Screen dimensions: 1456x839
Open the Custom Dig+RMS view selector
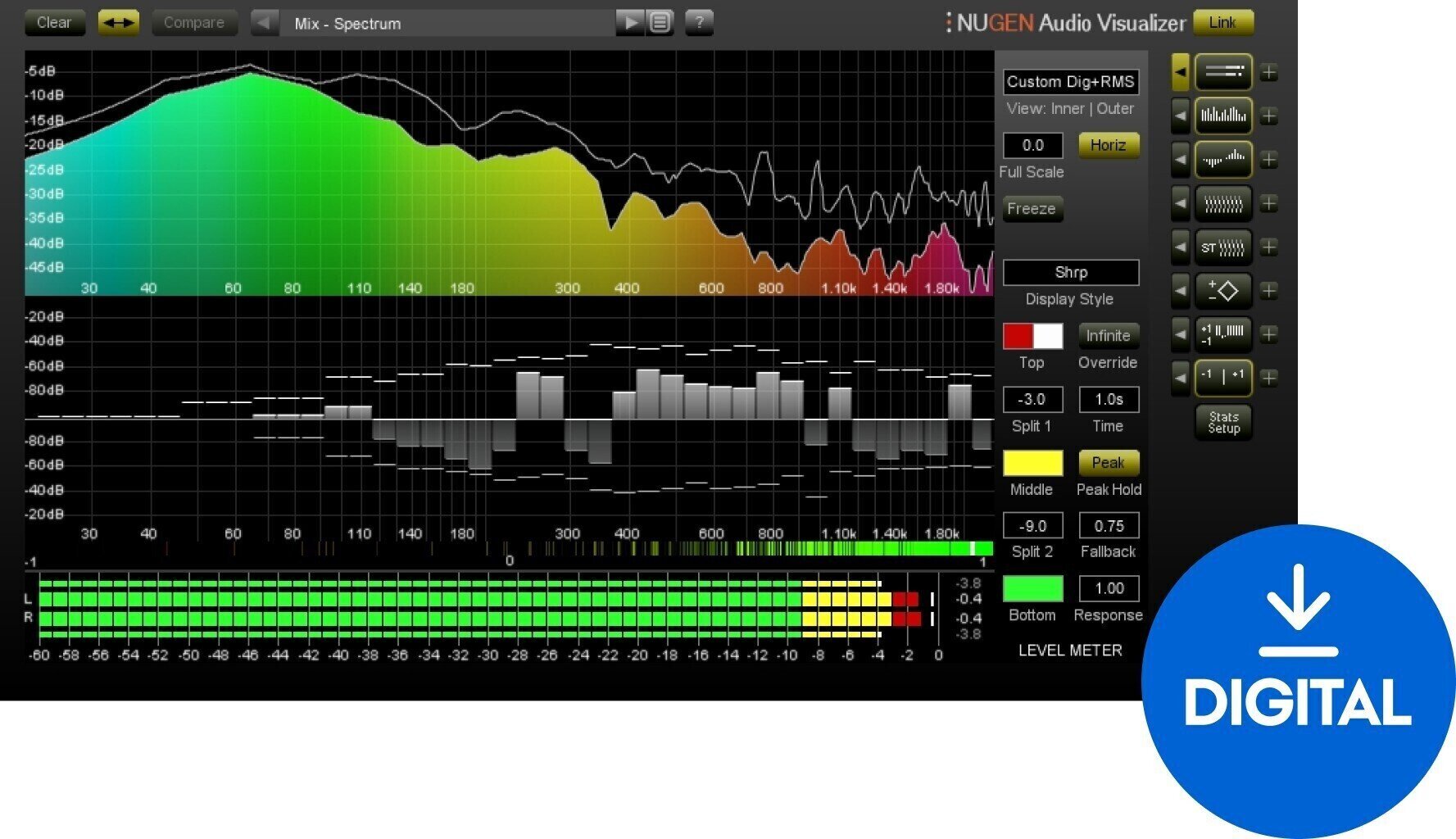1071,82
